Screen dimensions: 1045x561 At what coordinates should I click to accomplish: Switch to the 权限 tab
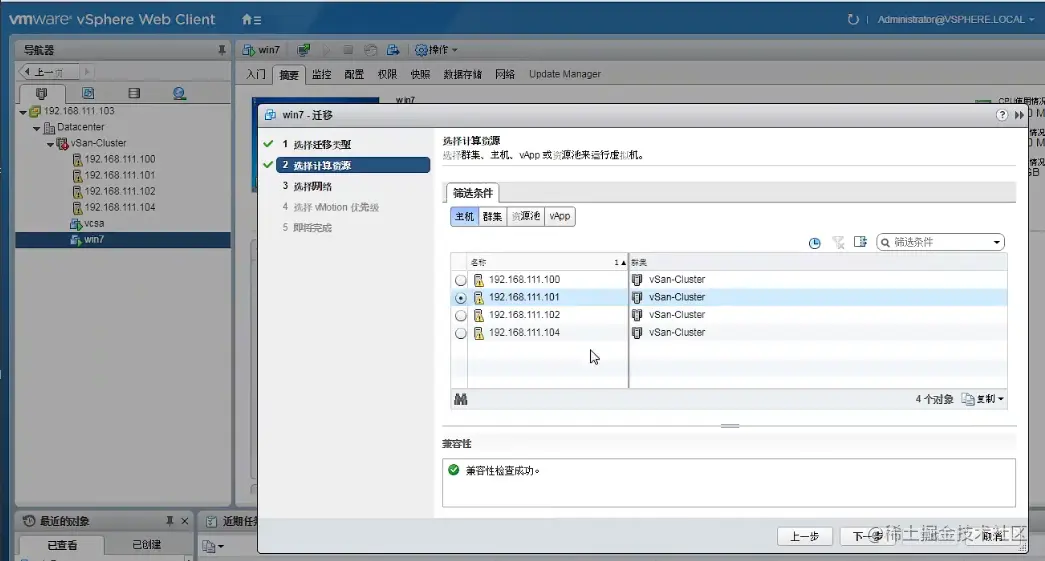(x=387, y=74)
